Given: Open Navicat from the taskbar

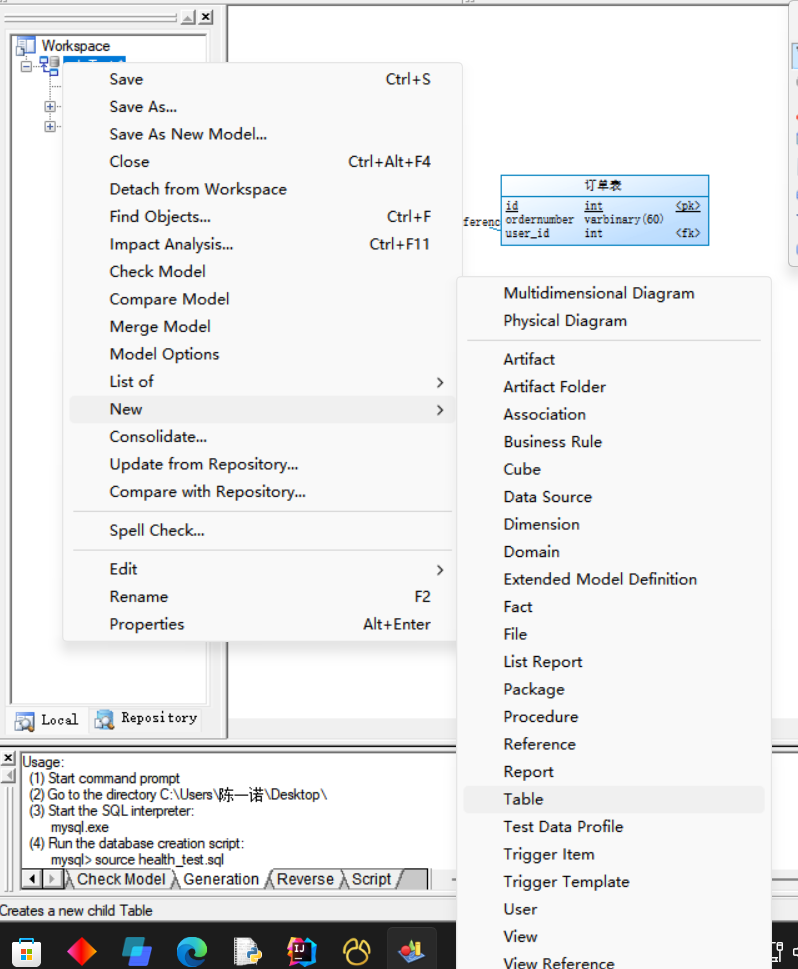Looking at the screenshot, I should [357, 952].
